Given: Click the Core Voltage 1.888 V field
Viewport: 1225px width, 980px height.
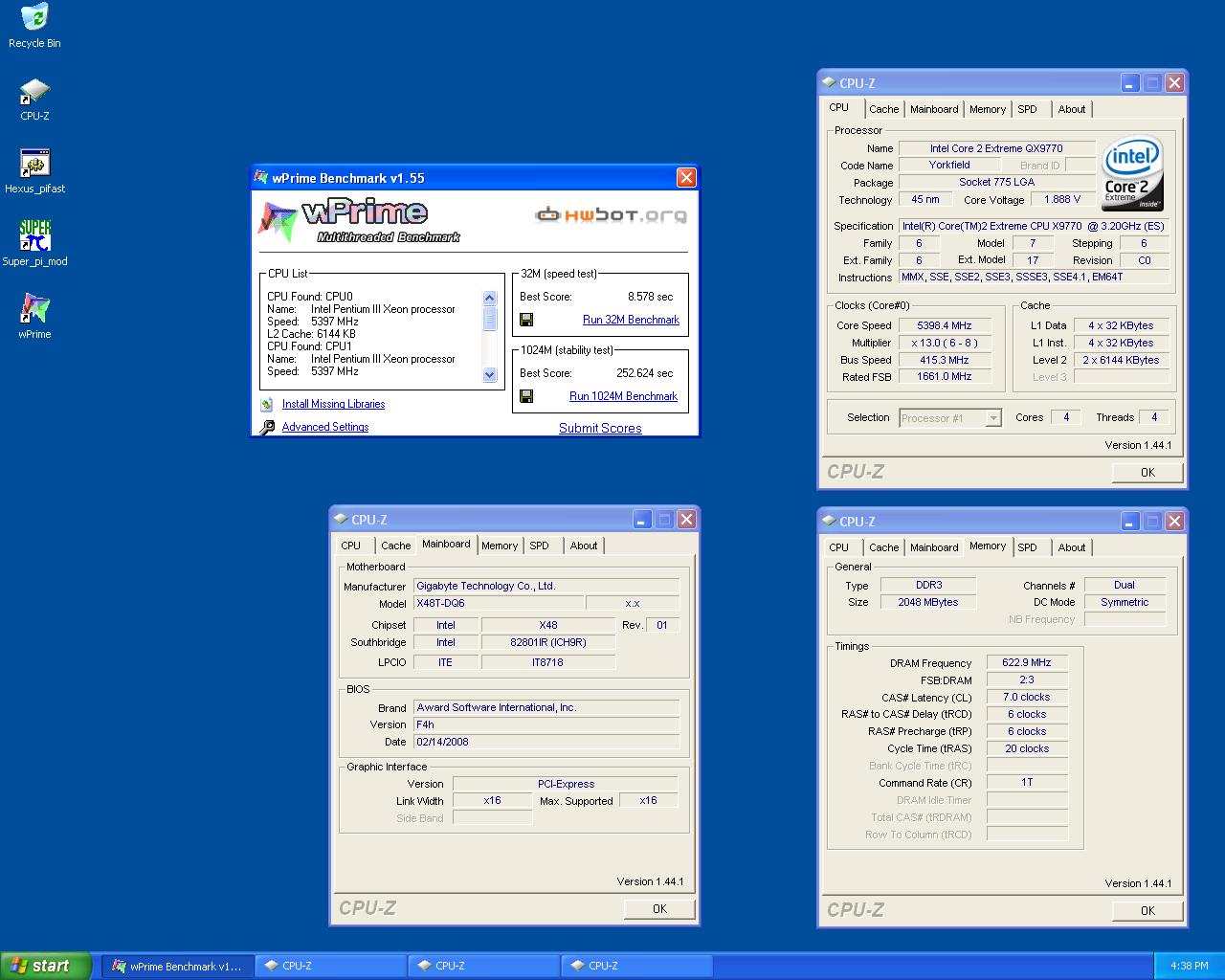Looking at the screenshot, I should (x=1062, y=199).
